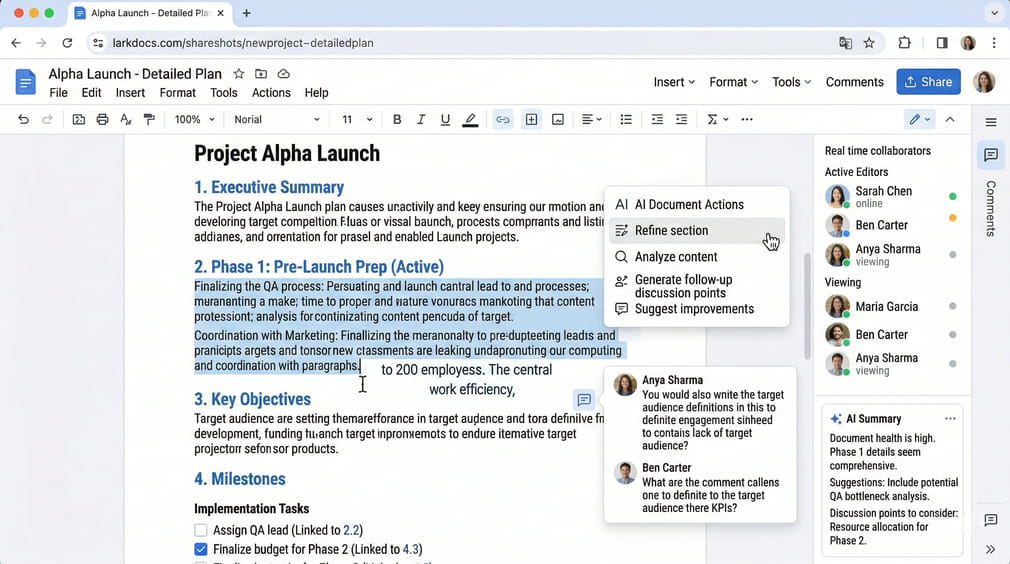
Task: Click the insert image icon
Action: click(558, 119)
